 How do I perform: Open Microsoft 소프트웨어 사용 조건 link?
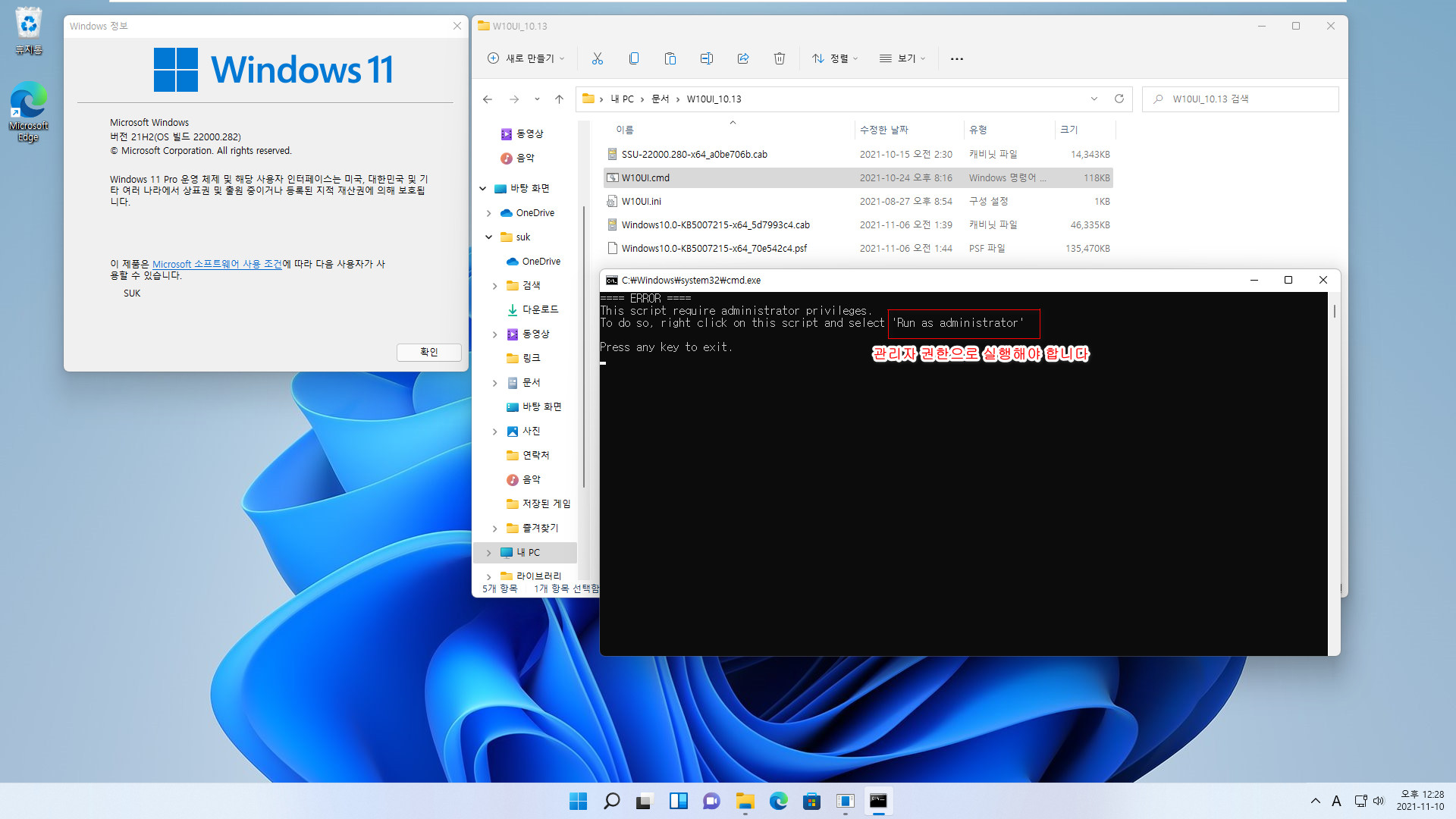[217, 264]
